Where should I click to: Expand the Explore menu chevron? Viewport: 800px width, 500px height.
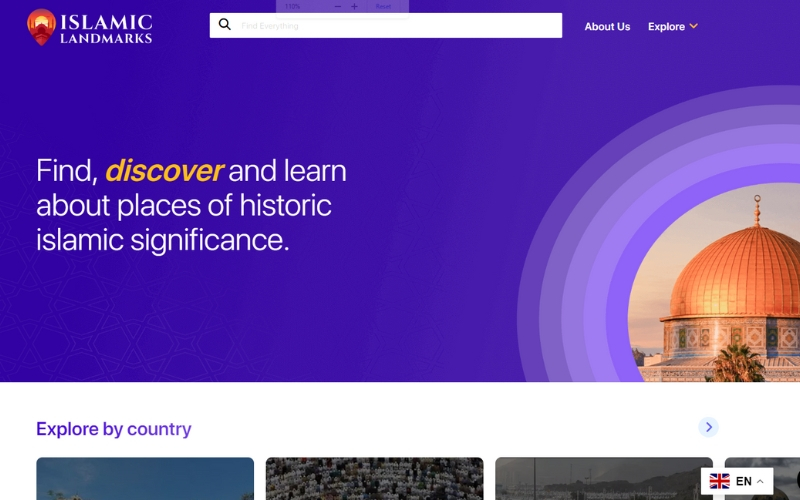pos(693,26)
